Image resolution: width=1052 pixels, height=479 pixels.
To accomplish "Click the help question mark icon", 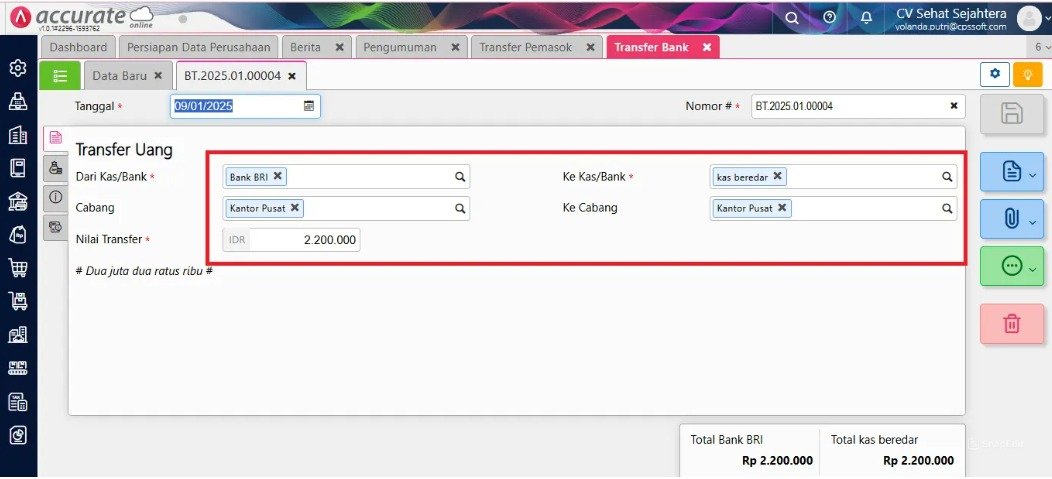I will [x=829, y=17].
